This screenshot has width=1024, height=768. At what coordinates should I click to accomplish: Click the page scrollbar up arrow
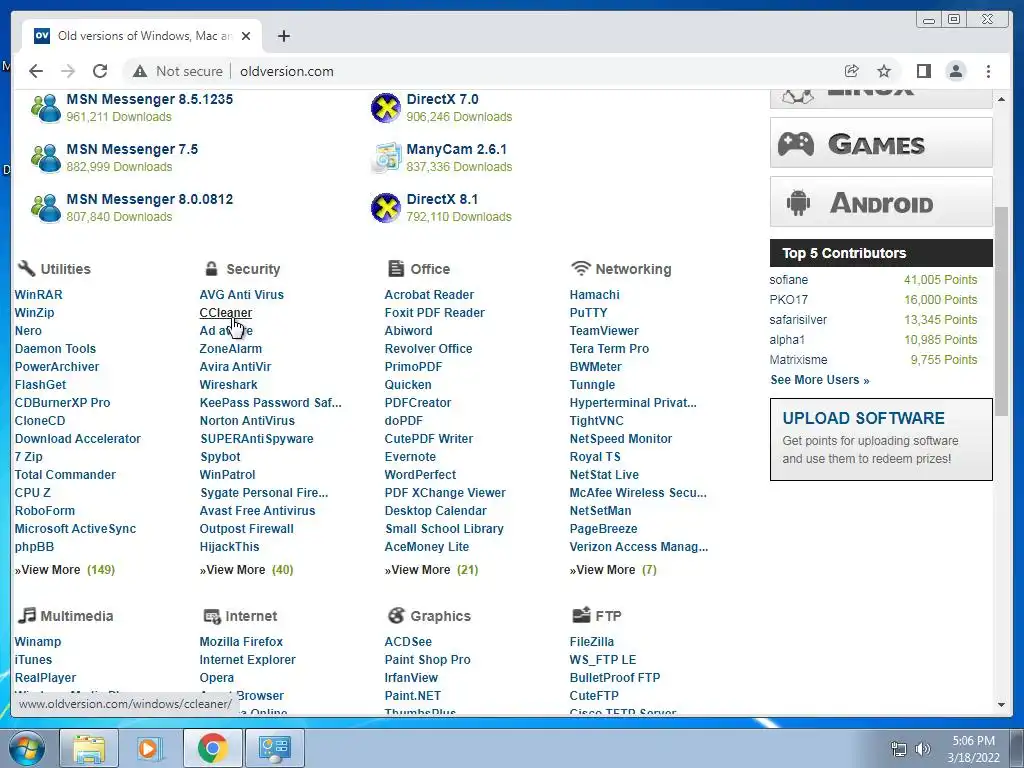[x=1002, y=99]
